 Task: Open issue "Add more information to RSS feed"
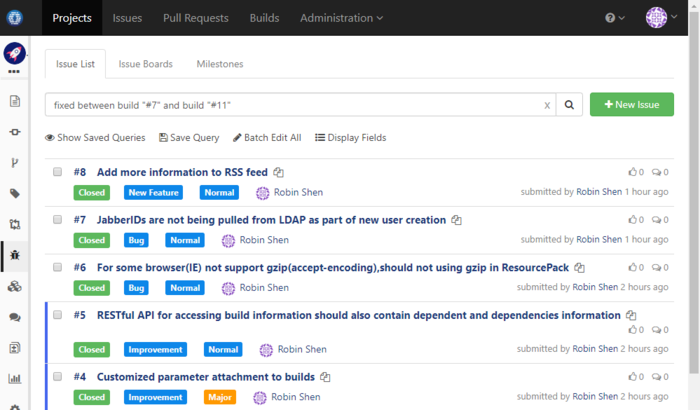tap(183, 172)
